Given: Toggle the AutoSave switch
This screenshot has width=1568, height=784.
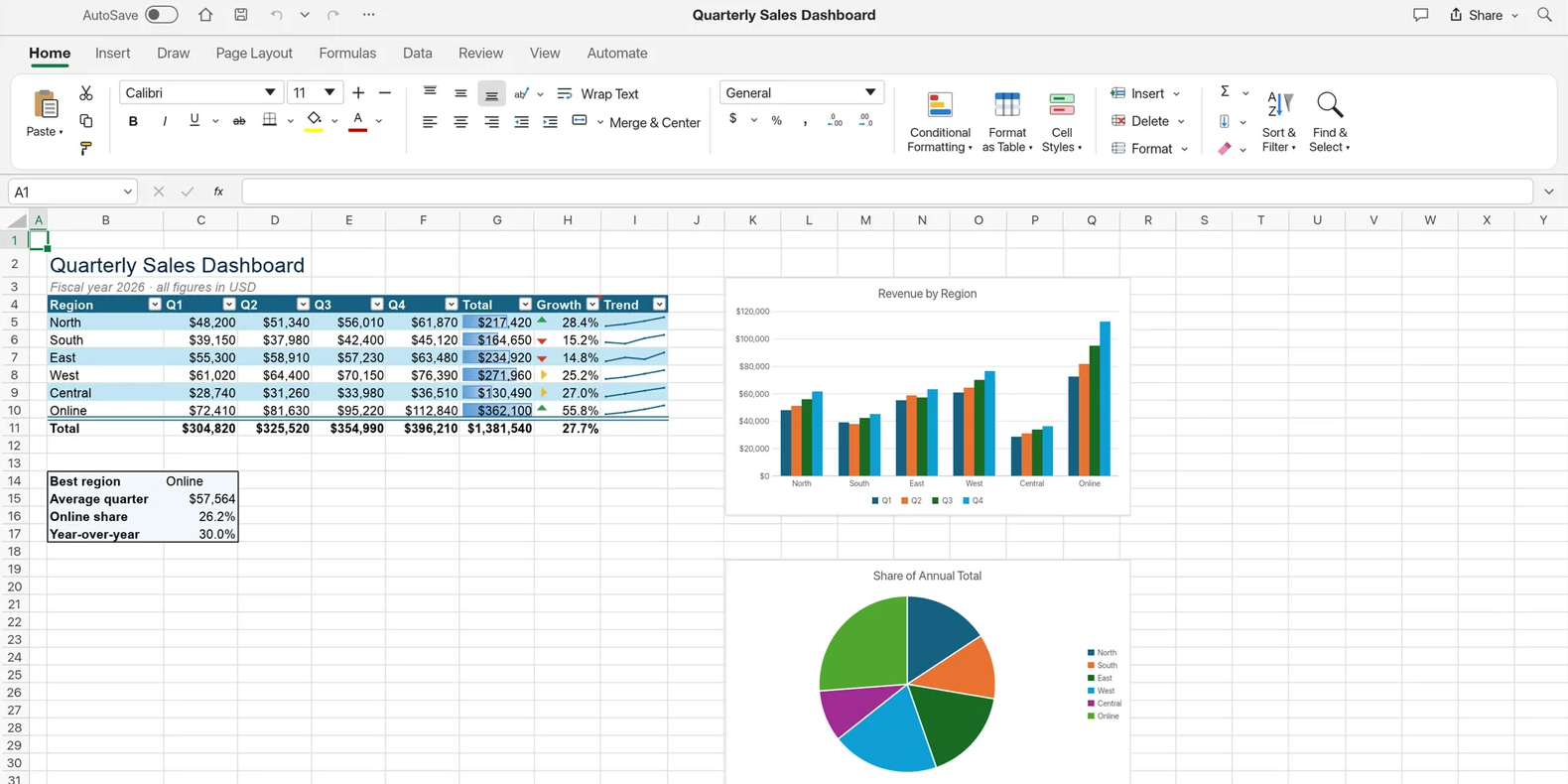Looking at the screenshot, I should (161, 15).
